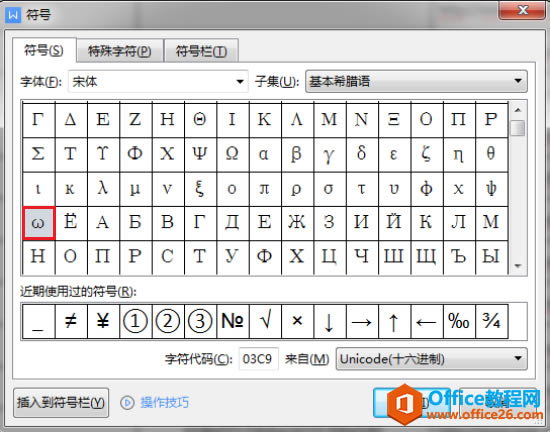Switch to the 特殊字符(P) tab
The height and width of the screenshot is (432, 550).
[120, 52]
